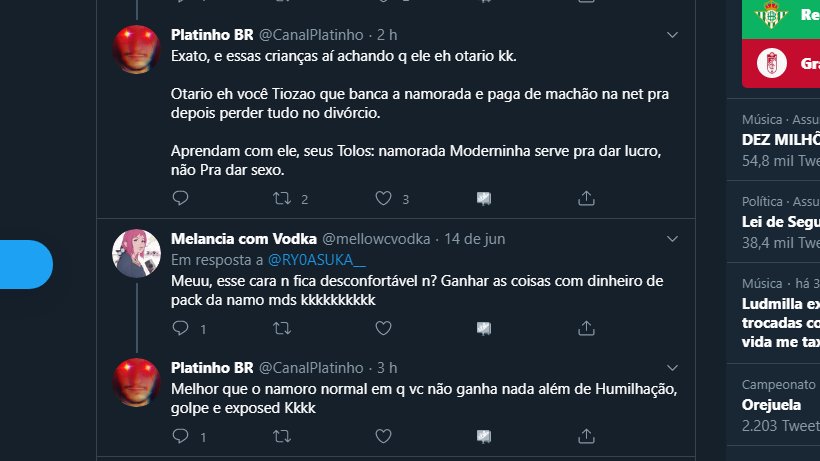Click the Real Betis club crest
The height and width of the screenshot is (461, 820).
coord(771,14)
